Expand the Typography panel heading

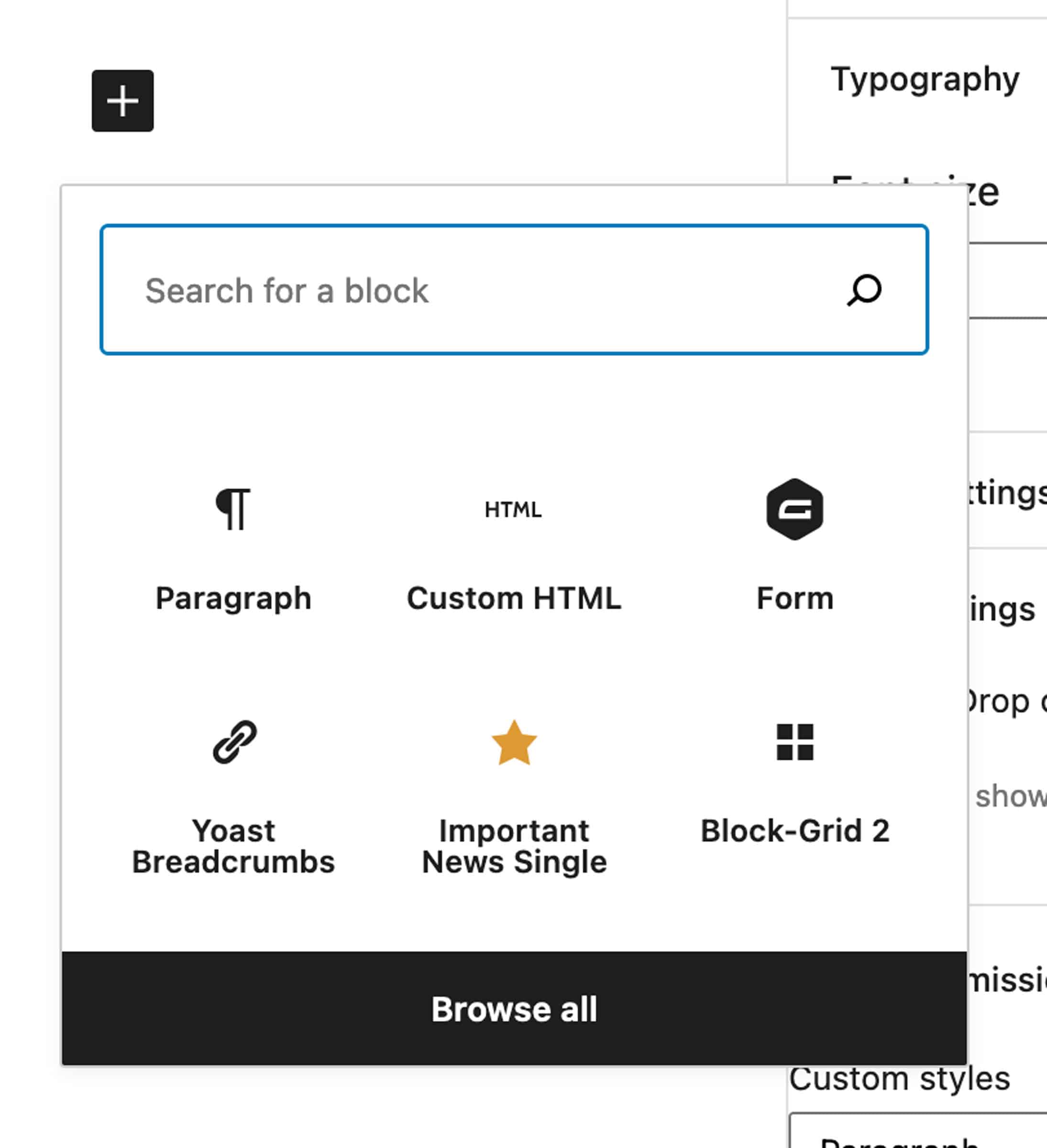click(925, 79)
